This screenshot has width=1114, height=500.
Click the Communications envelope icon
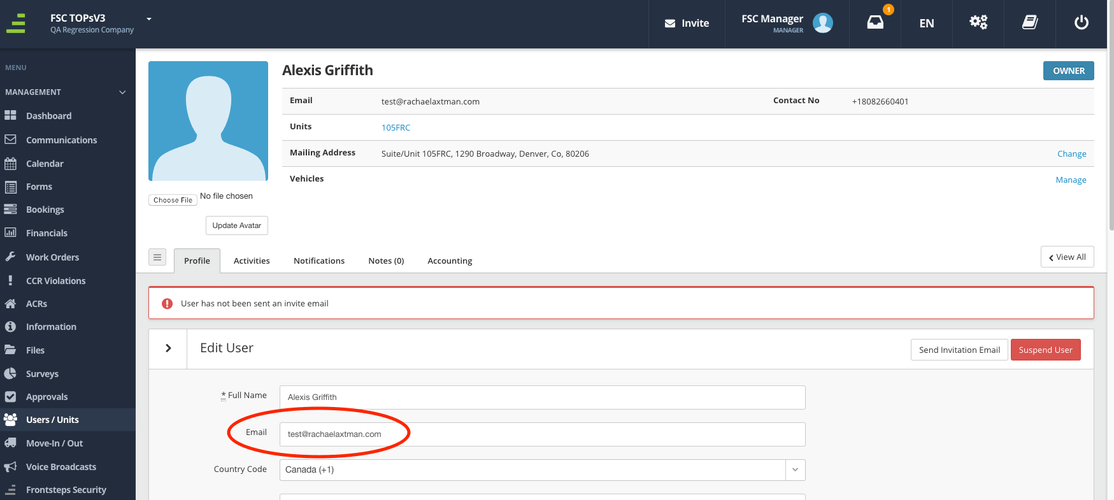point(11,140)
